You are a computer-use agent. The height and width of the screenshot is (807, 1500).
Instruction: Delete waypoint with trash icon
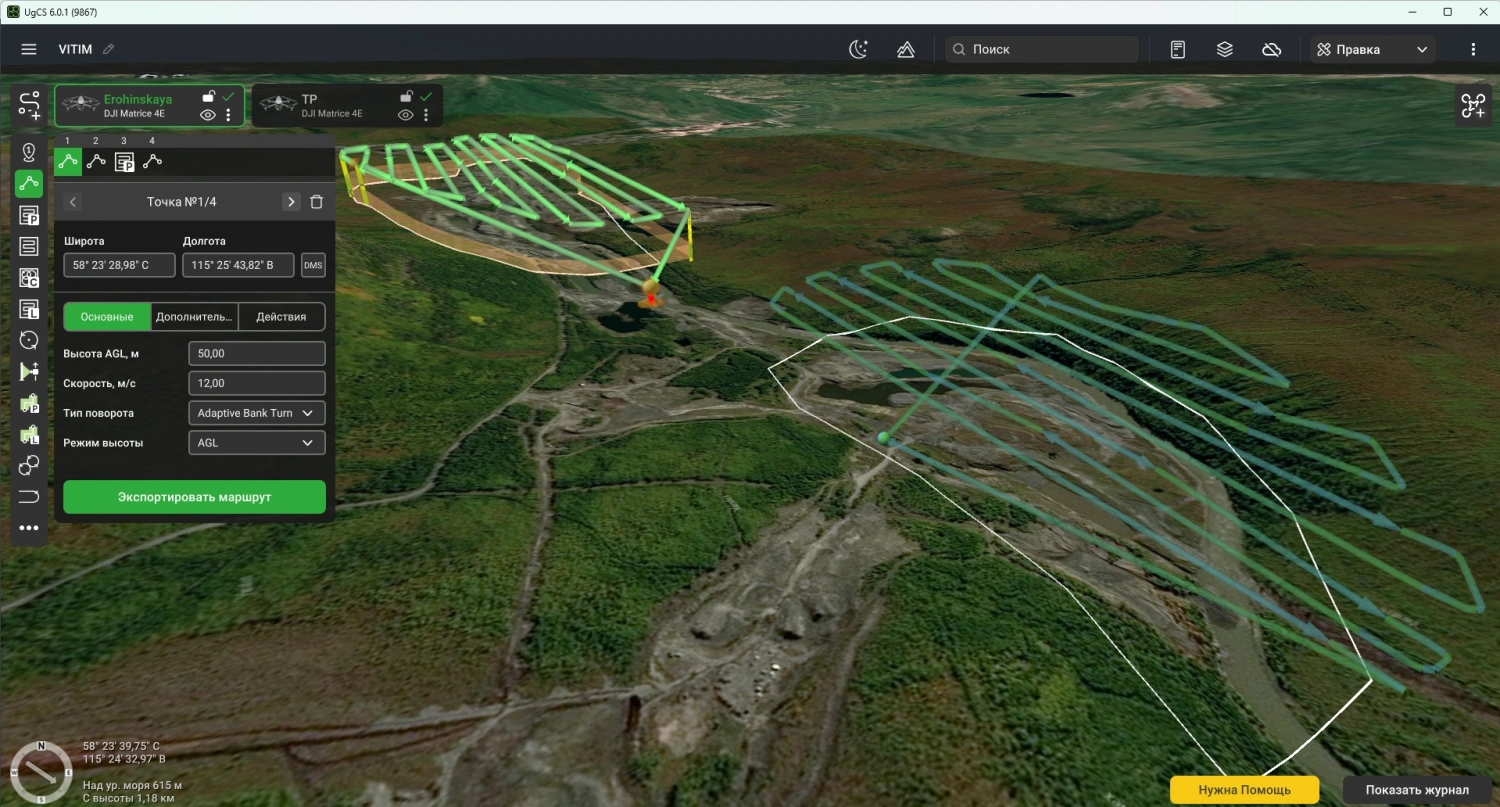pos(316,202)
